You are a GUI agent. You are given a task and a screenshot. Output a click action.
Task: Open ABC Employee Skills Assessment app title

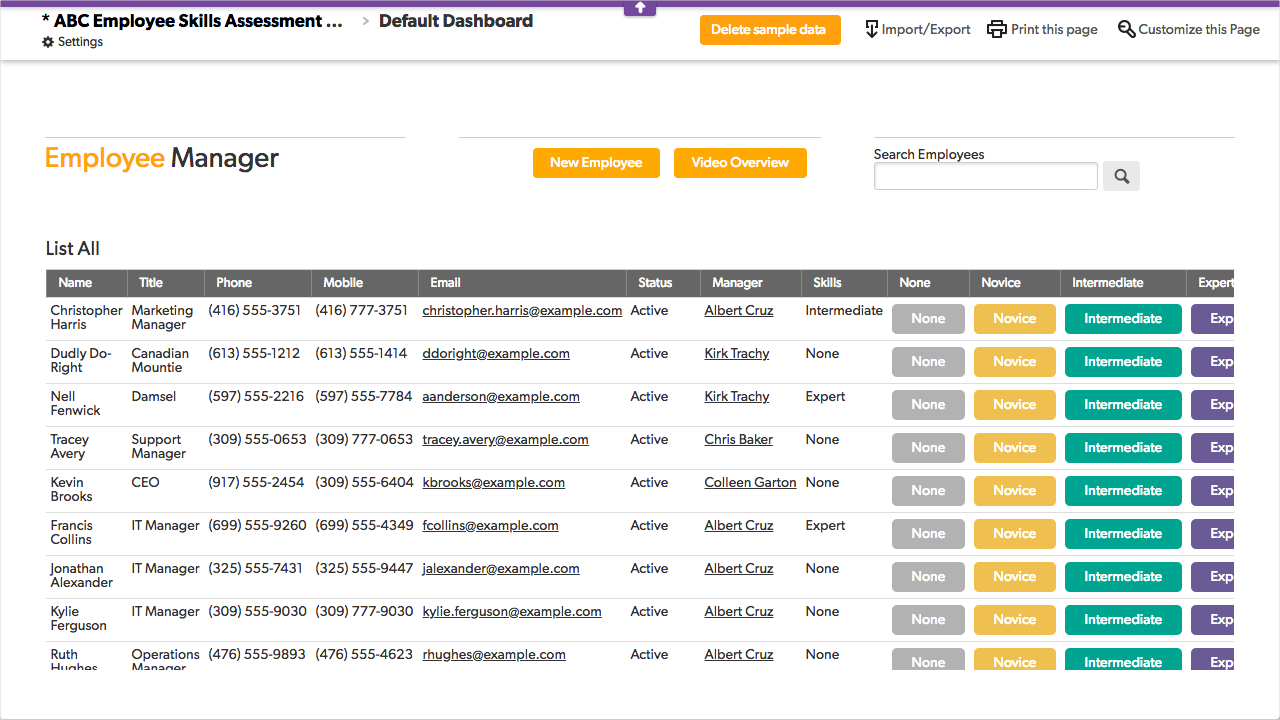coord(192,21)
